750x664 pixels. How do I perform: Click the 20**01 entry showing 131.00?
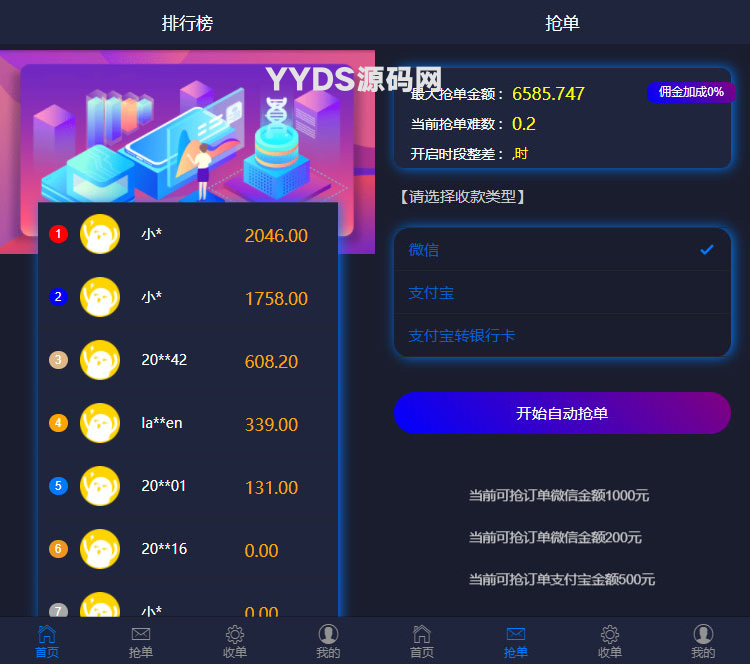point(188,487)
